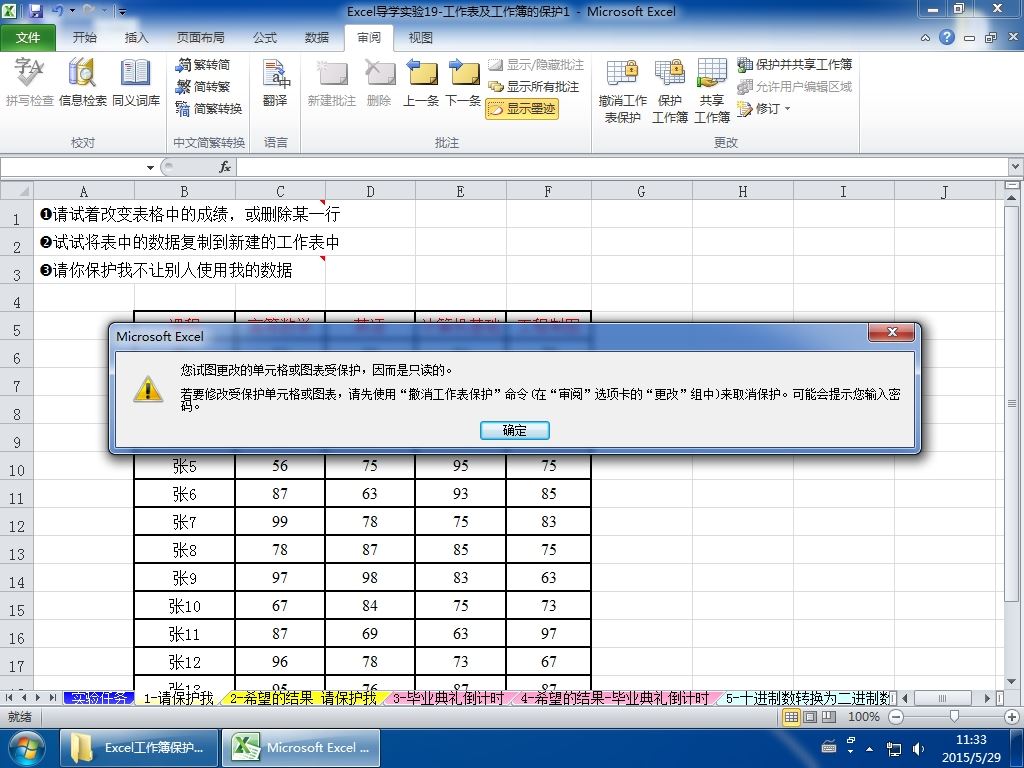Click zoom level 100%
Image resolution: width=1024 pixels, height=768 pixels.
pyautogui.click(x=863, y=717)
